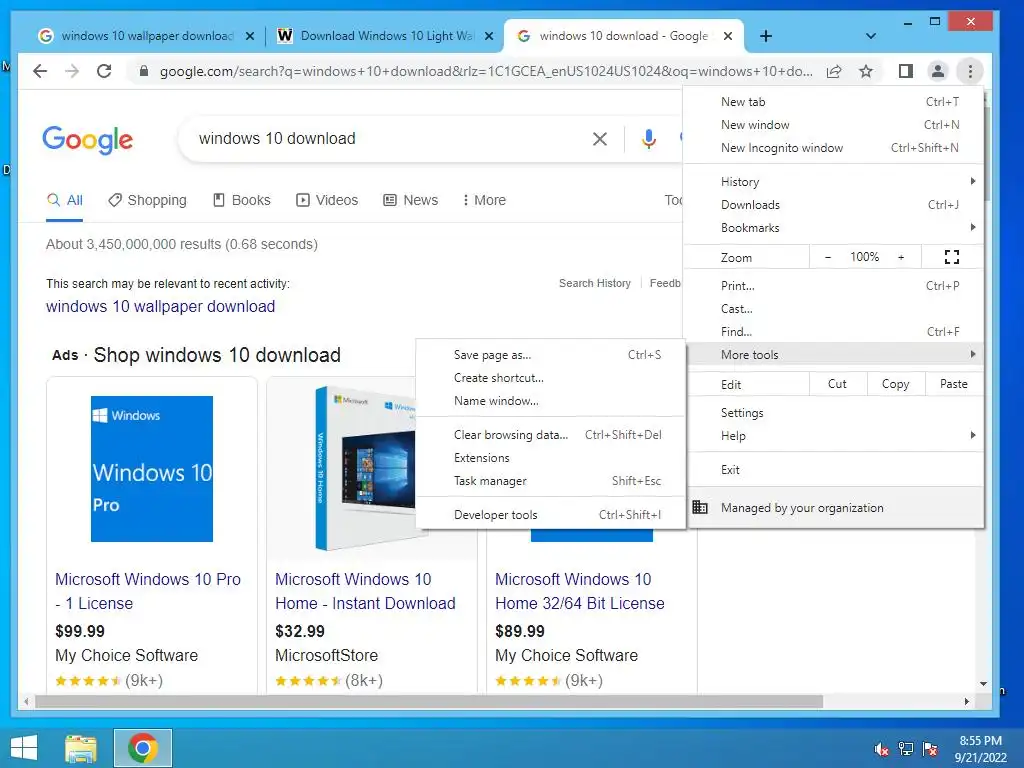Open the side panel icon

(x=906, y=71)
